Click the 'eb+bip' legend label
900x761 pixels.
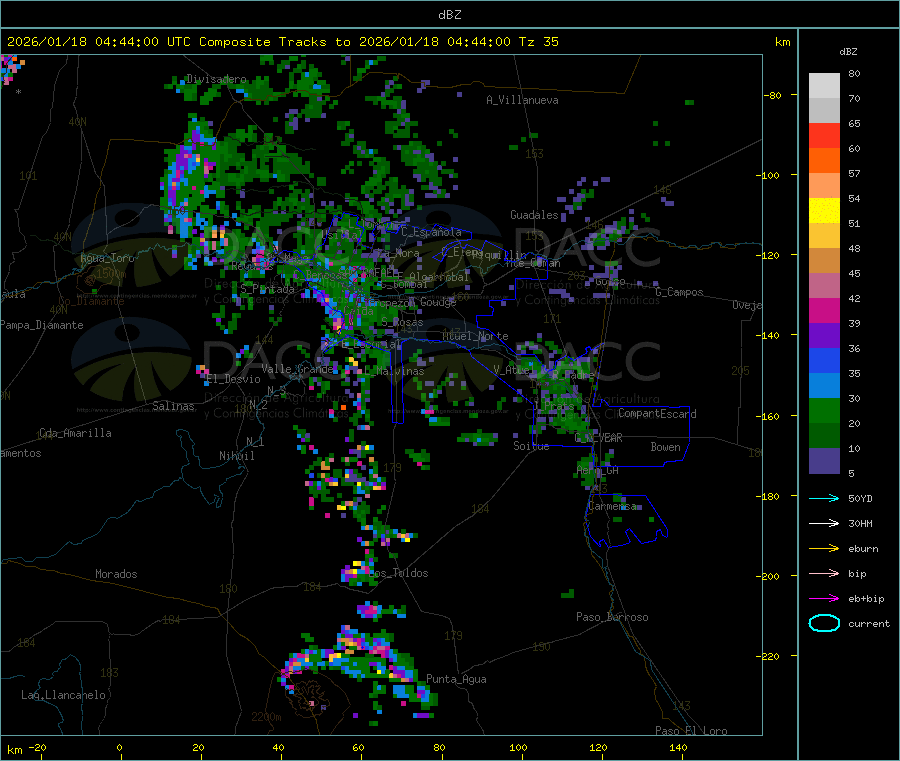pos(866,599)
